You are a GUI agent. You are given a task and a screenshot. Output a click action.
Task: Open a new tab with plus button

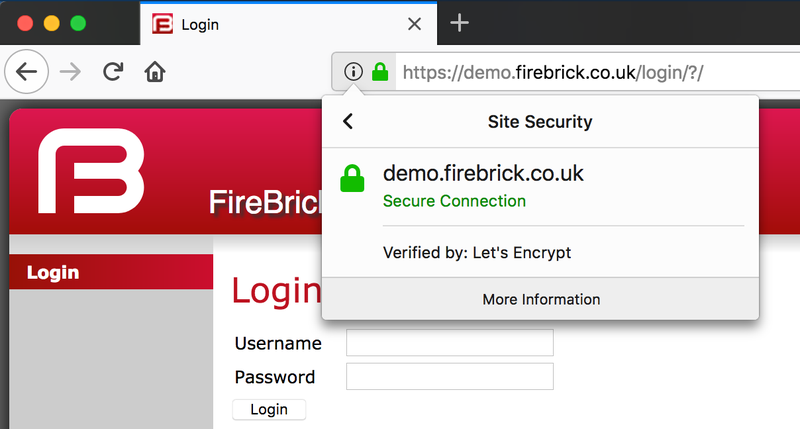coord(459,23)
